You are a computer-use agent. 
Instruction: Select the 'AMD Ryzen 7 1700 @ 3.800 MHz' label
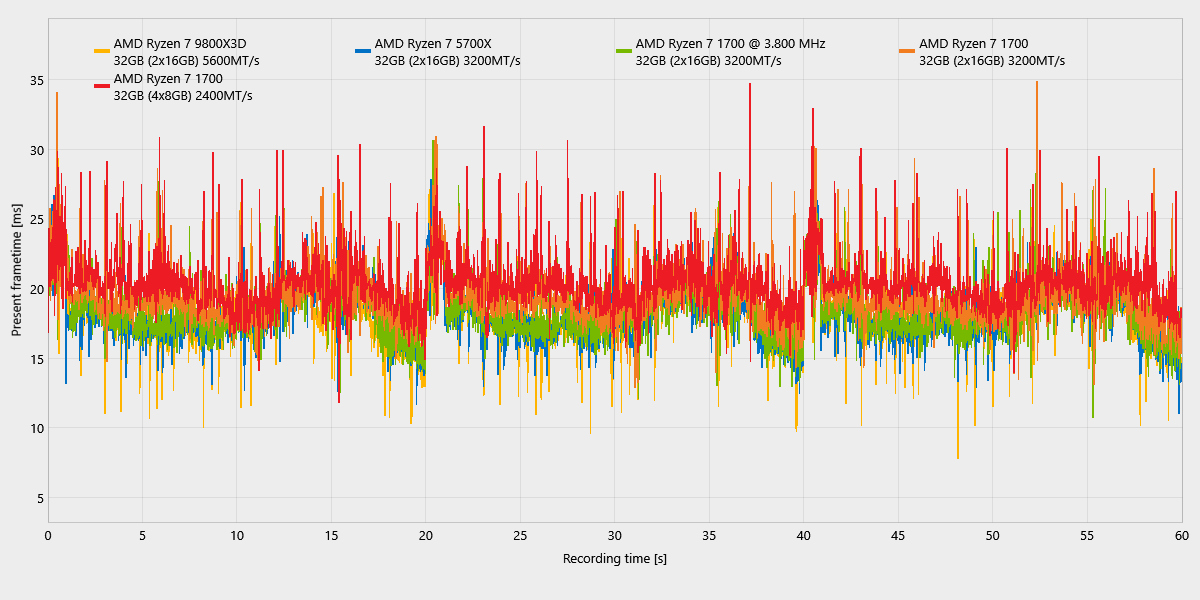click(x=730, y=43)
